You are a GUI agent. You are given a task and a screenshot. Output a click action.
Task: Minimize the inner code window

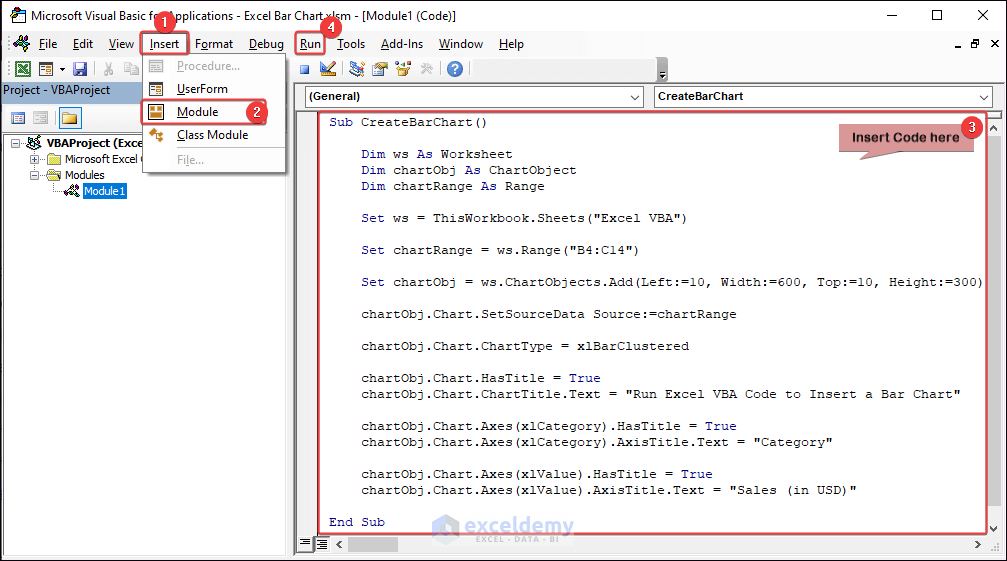pyautogui.click(x=958, y=44)
